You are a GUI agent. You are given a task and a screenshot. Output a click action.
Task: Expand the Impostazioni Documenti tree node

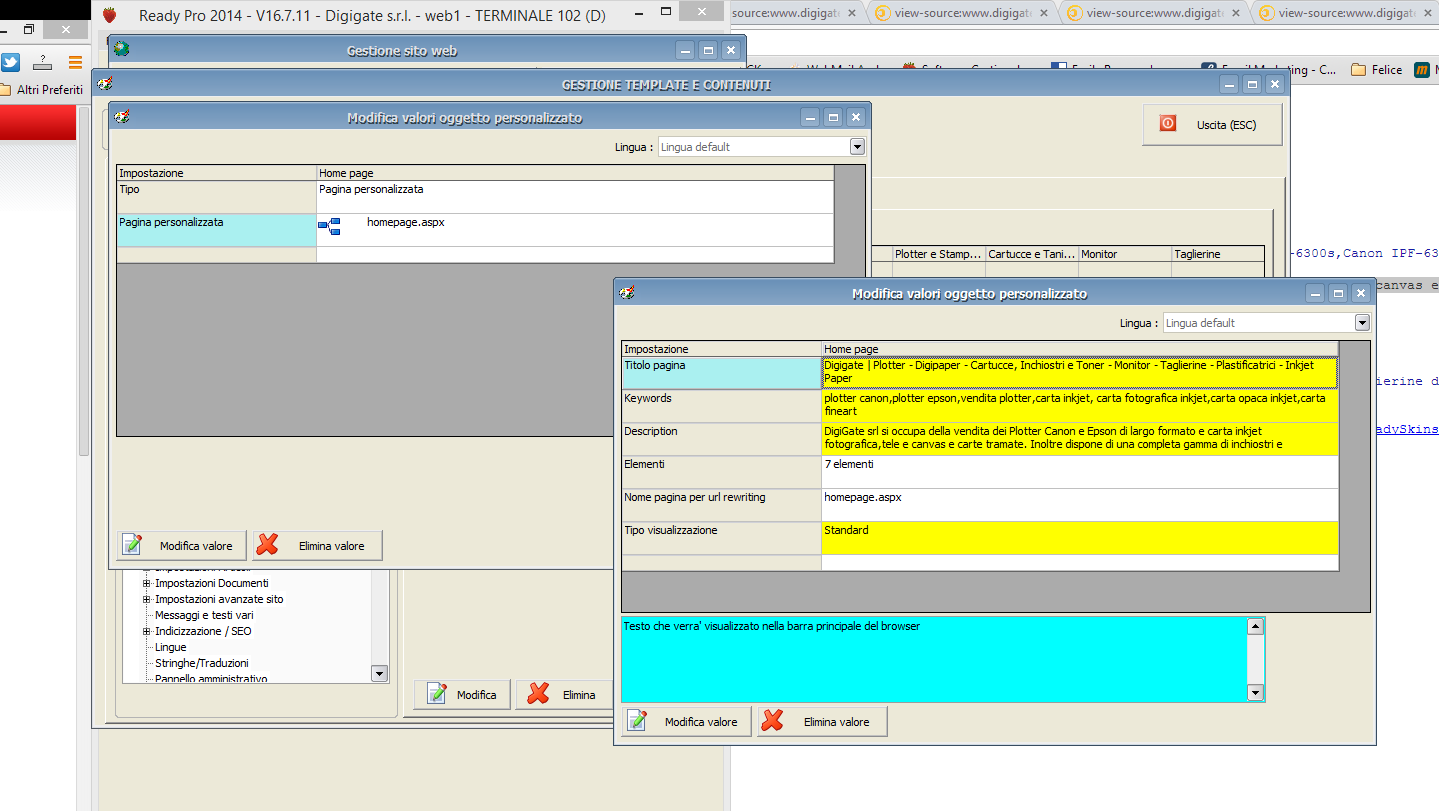(x=147, y=583)
